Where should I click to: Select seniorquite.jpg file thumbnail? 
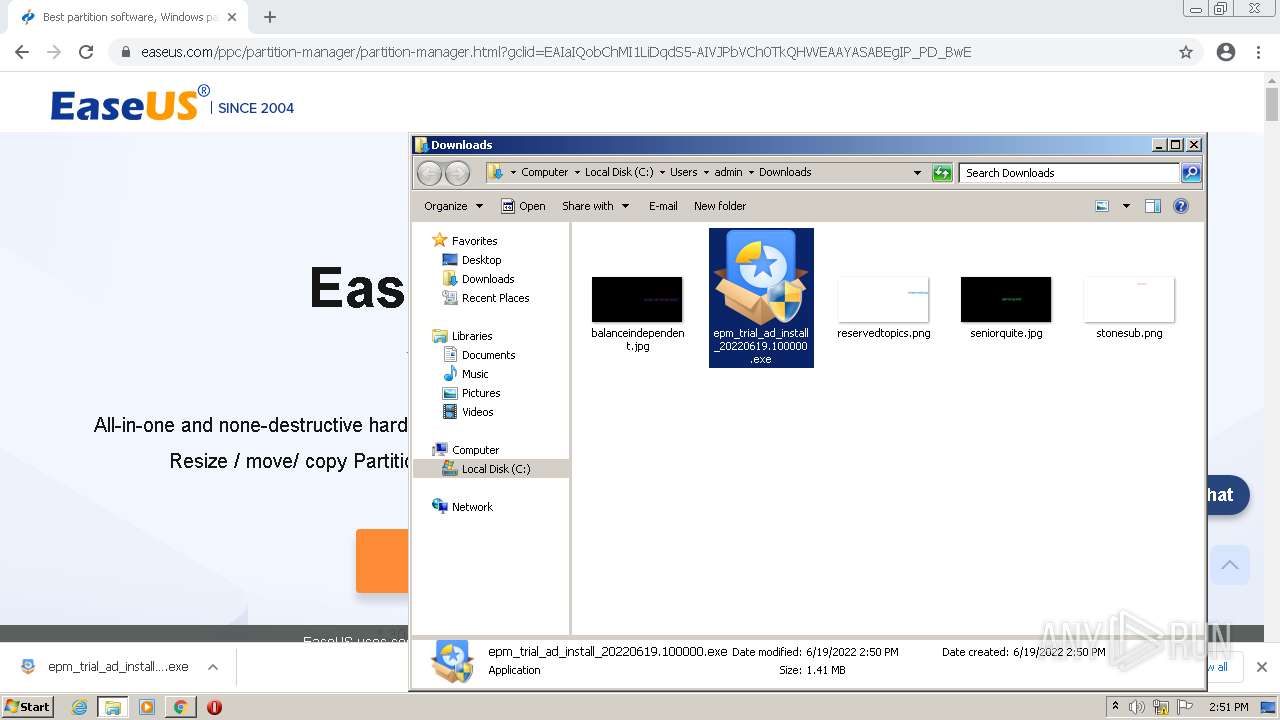(1006, 300)
